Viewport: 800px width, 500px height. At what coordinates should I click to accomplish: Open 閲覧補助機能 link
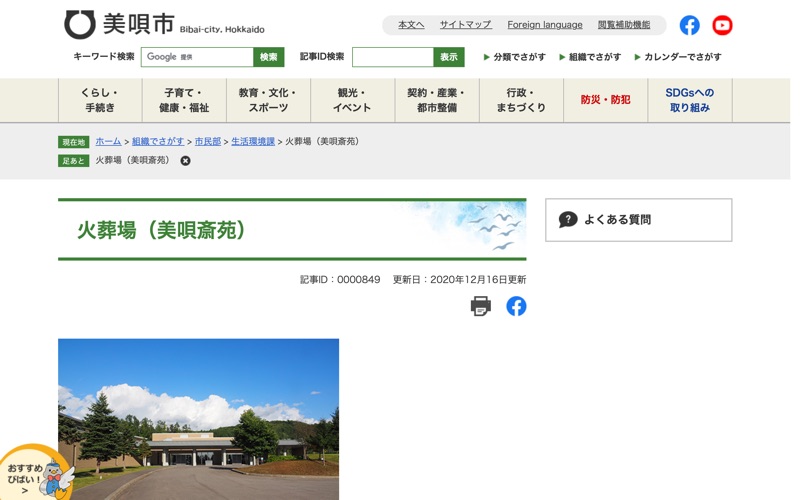tap(624, 24)
